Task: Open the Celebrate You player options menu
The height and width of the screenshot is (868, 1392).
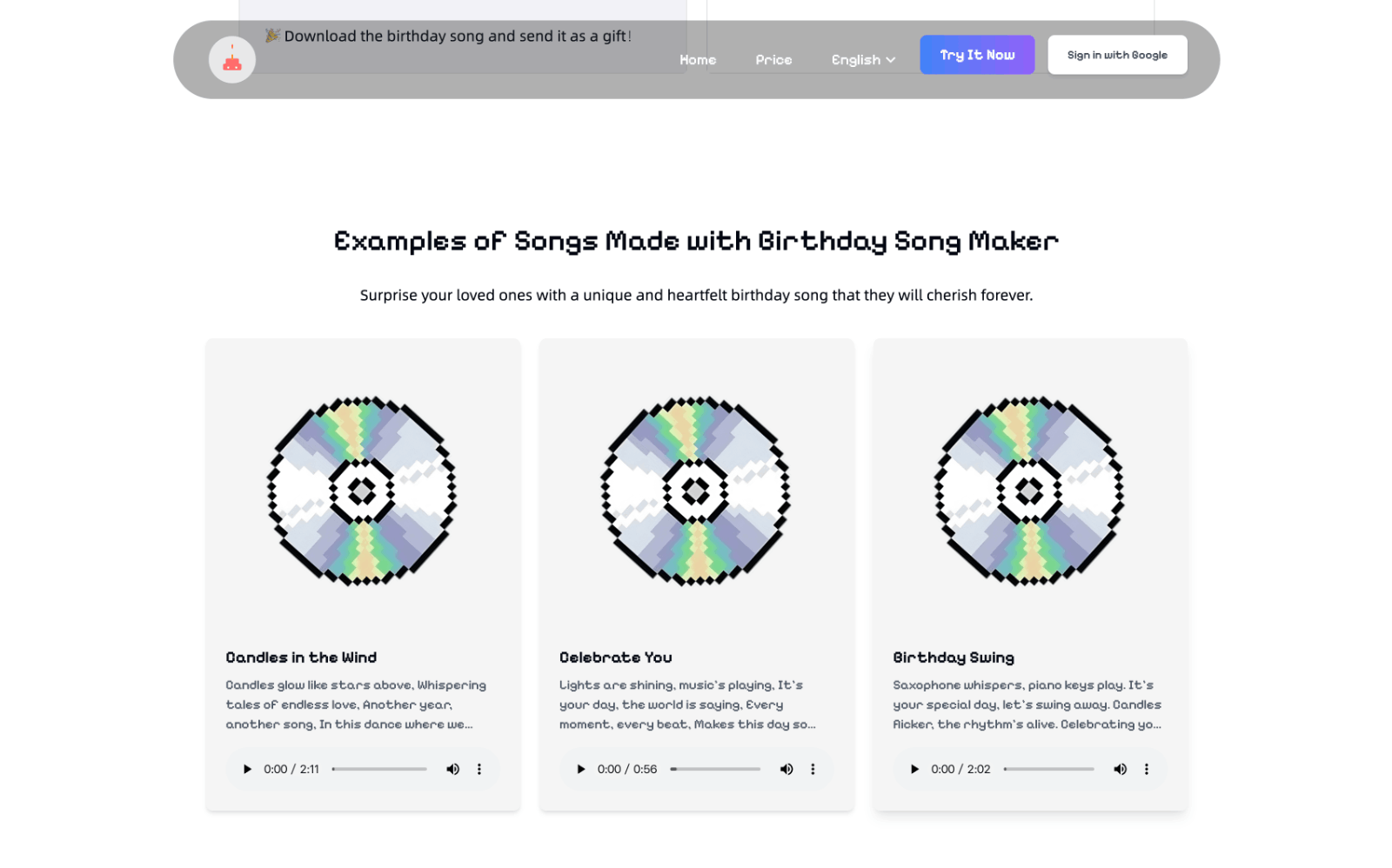Action: (x=813, y=769)
